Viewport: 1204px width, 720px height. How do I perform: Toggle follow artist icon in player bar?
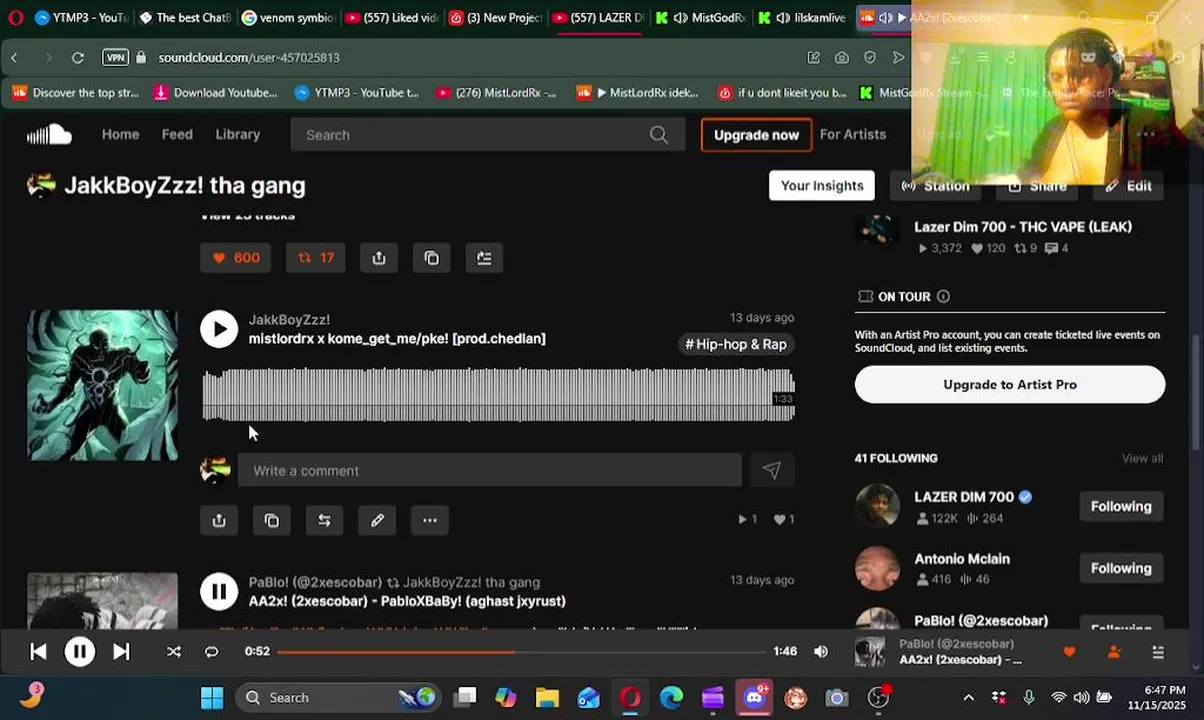[1114, 652]
